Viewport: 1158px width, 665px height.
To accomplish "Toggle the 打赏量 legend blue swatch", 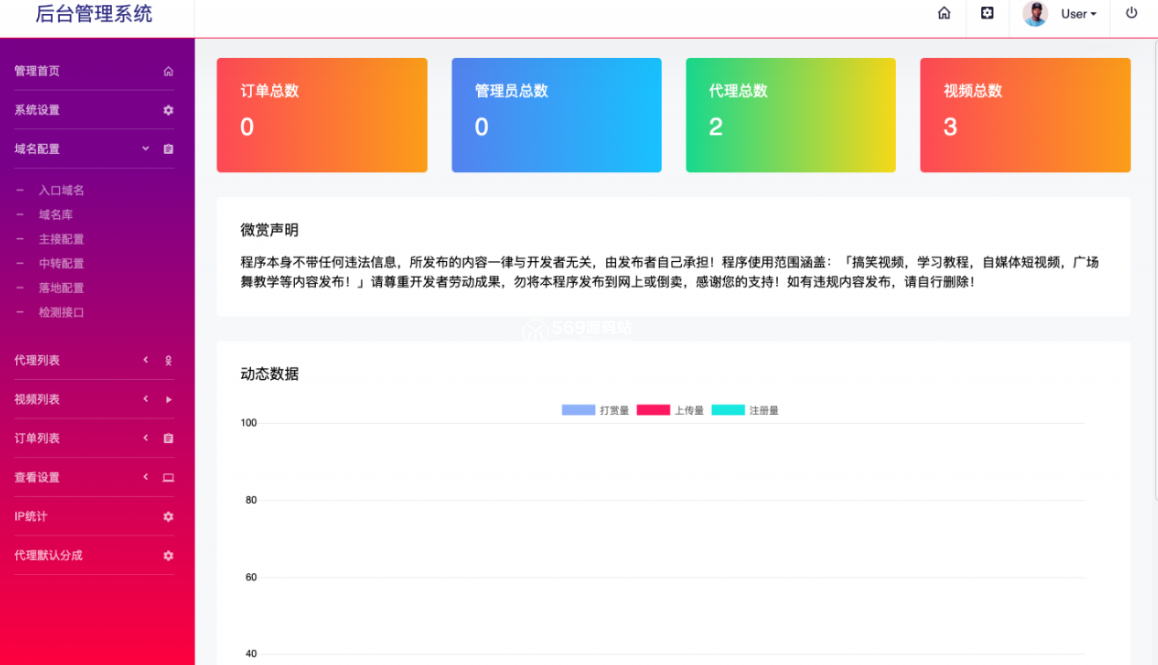I will (x=578, y=410).
